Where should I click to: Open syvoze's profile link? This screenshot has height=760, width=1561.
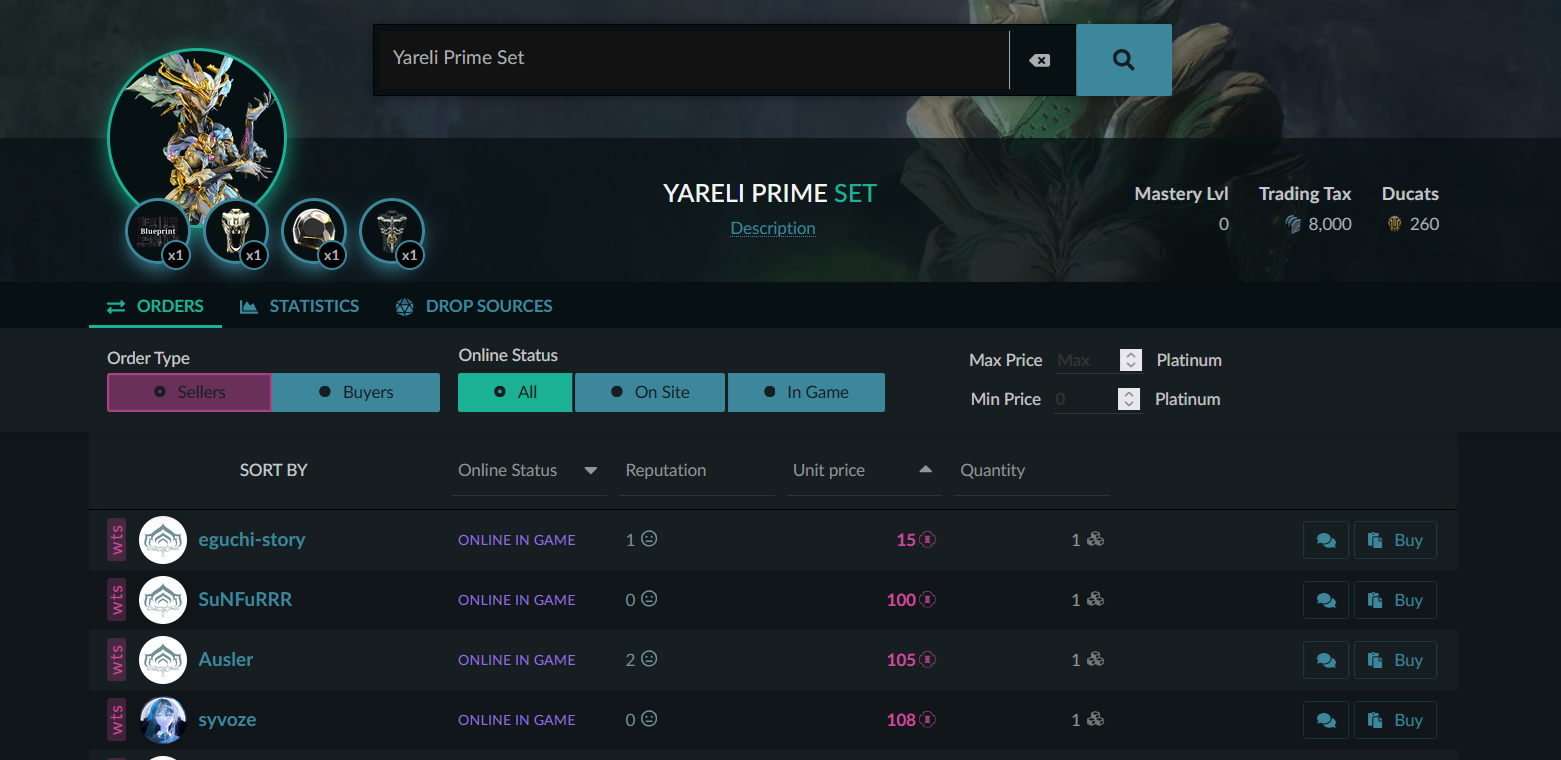coord(228,720)
